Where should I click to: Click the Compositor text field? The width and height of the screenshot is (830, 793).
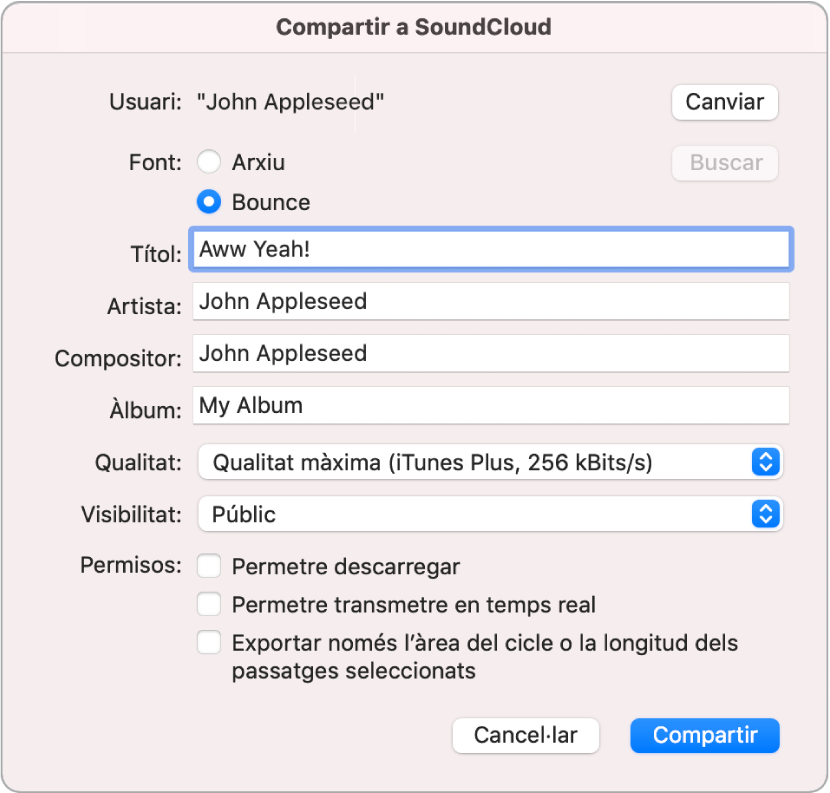pos(490,353)
